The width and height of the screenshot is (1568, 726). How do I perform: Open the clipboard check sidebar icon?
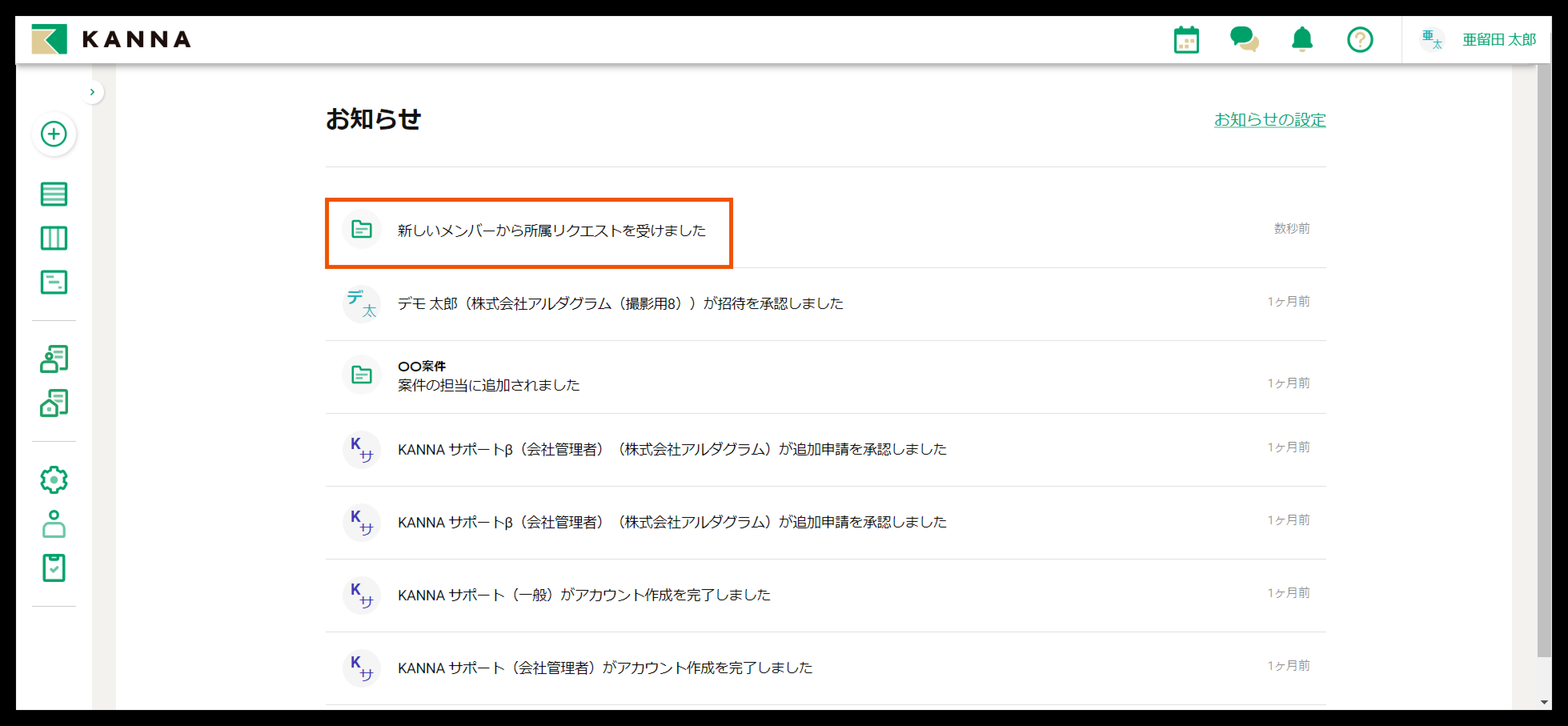click(x=54, y=568)
